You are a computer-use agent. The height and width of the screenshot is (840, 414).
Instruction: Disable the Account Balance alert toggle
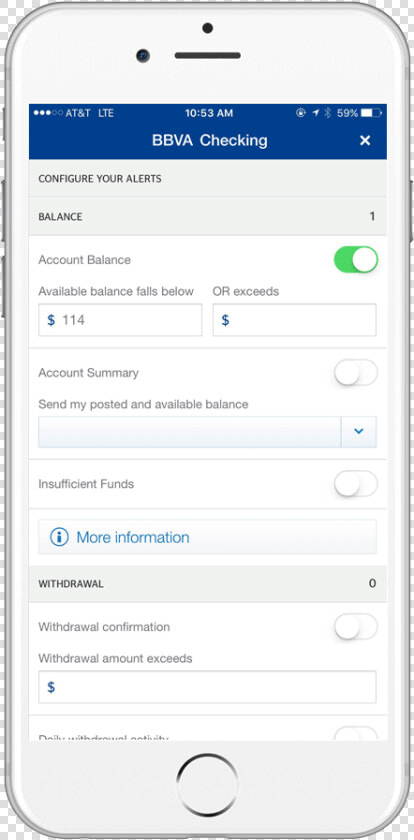pos(356,260)
